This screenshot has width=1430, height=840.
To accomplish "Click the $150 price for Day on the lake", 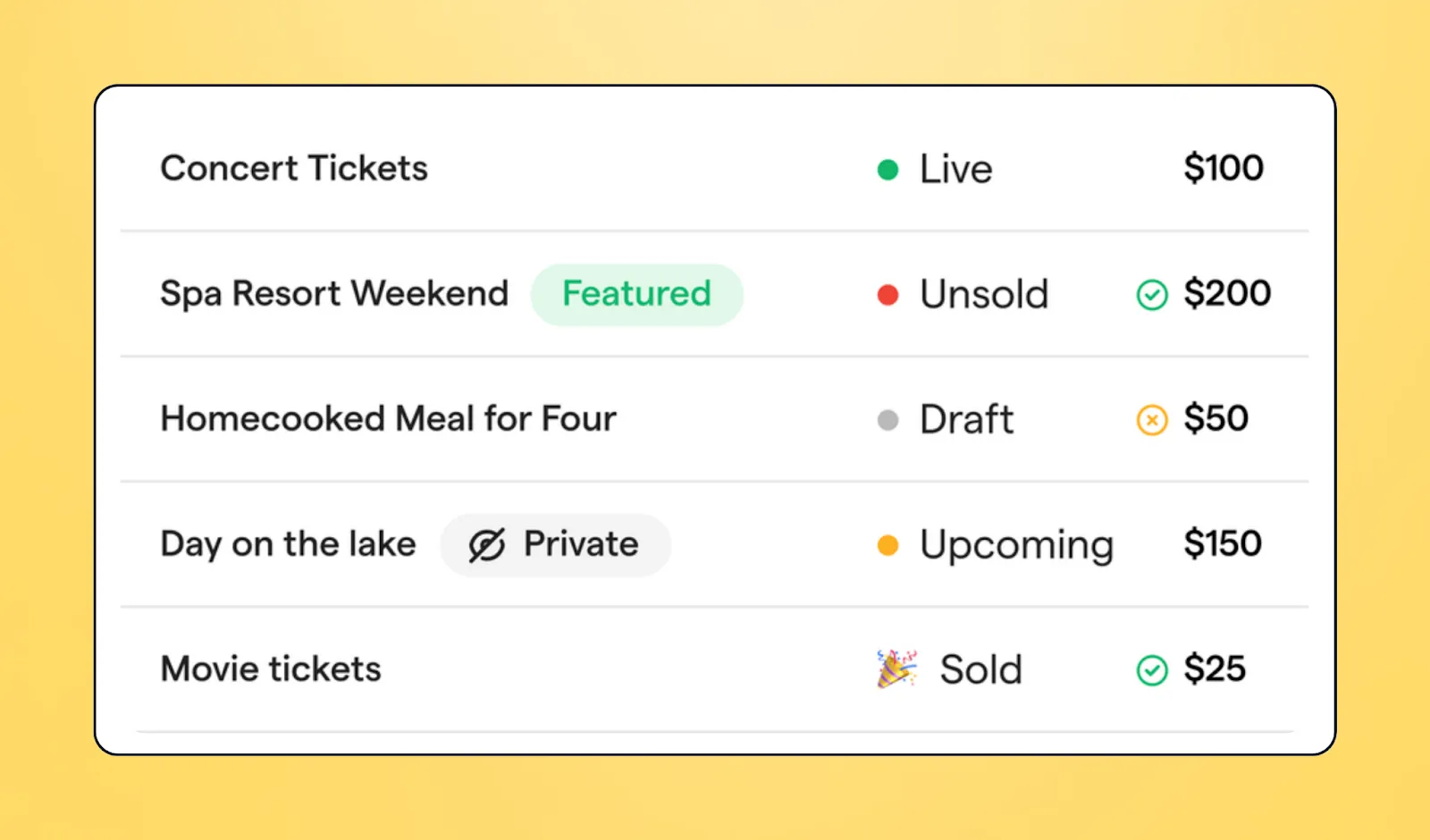I will coord(1223,544).
